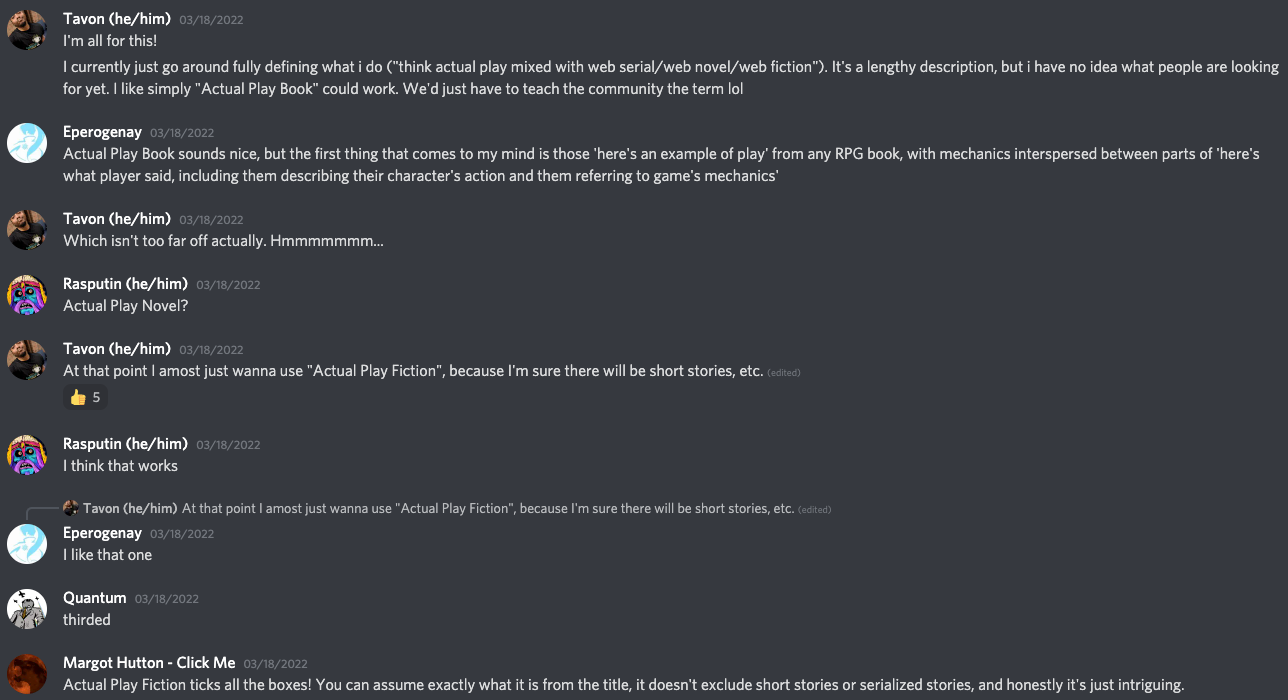
Task: Click Rasputin's avatar beside 'I think that works'
Action: point(27,455)
